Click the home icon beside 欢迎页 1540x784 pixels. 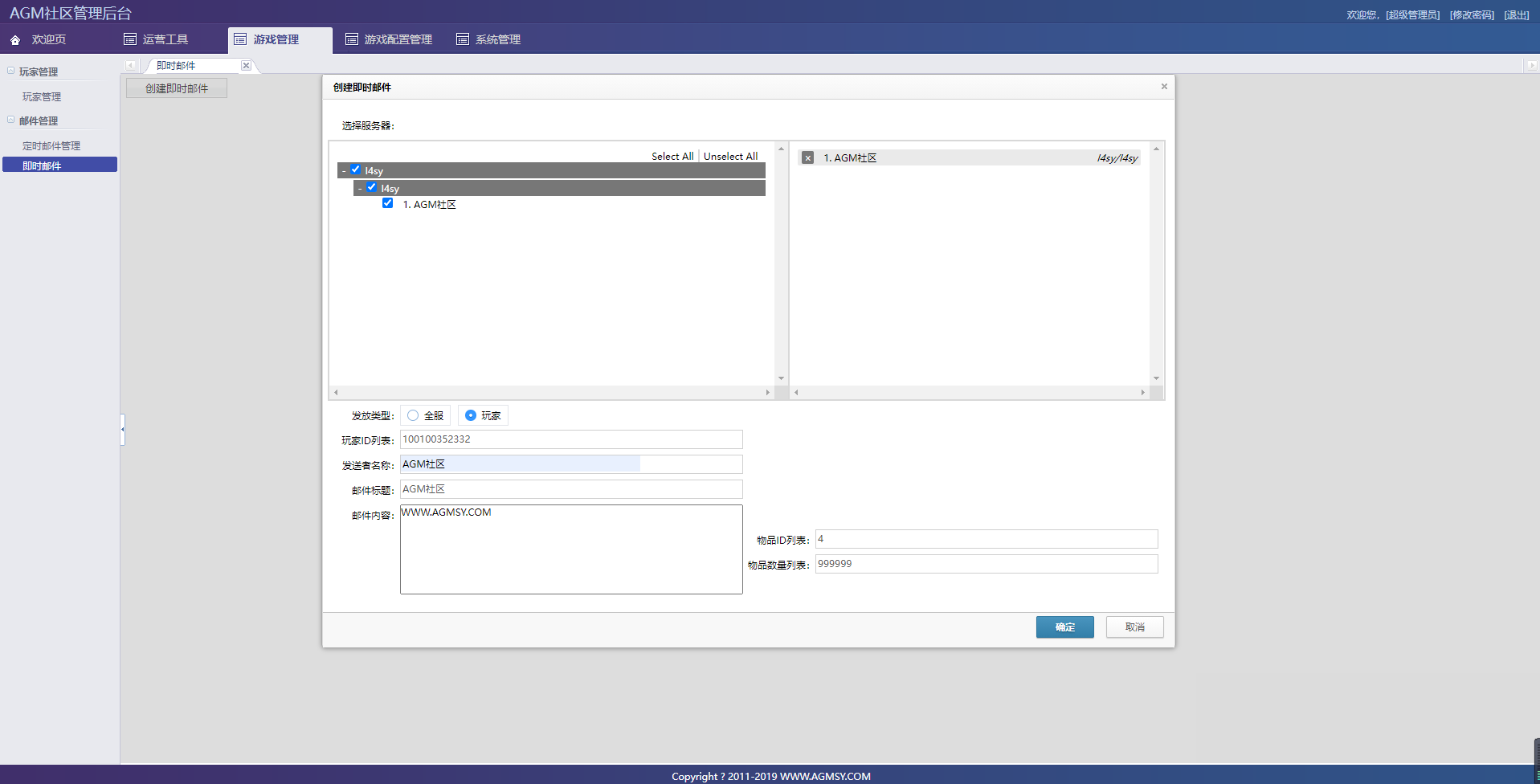pos(15,40)
